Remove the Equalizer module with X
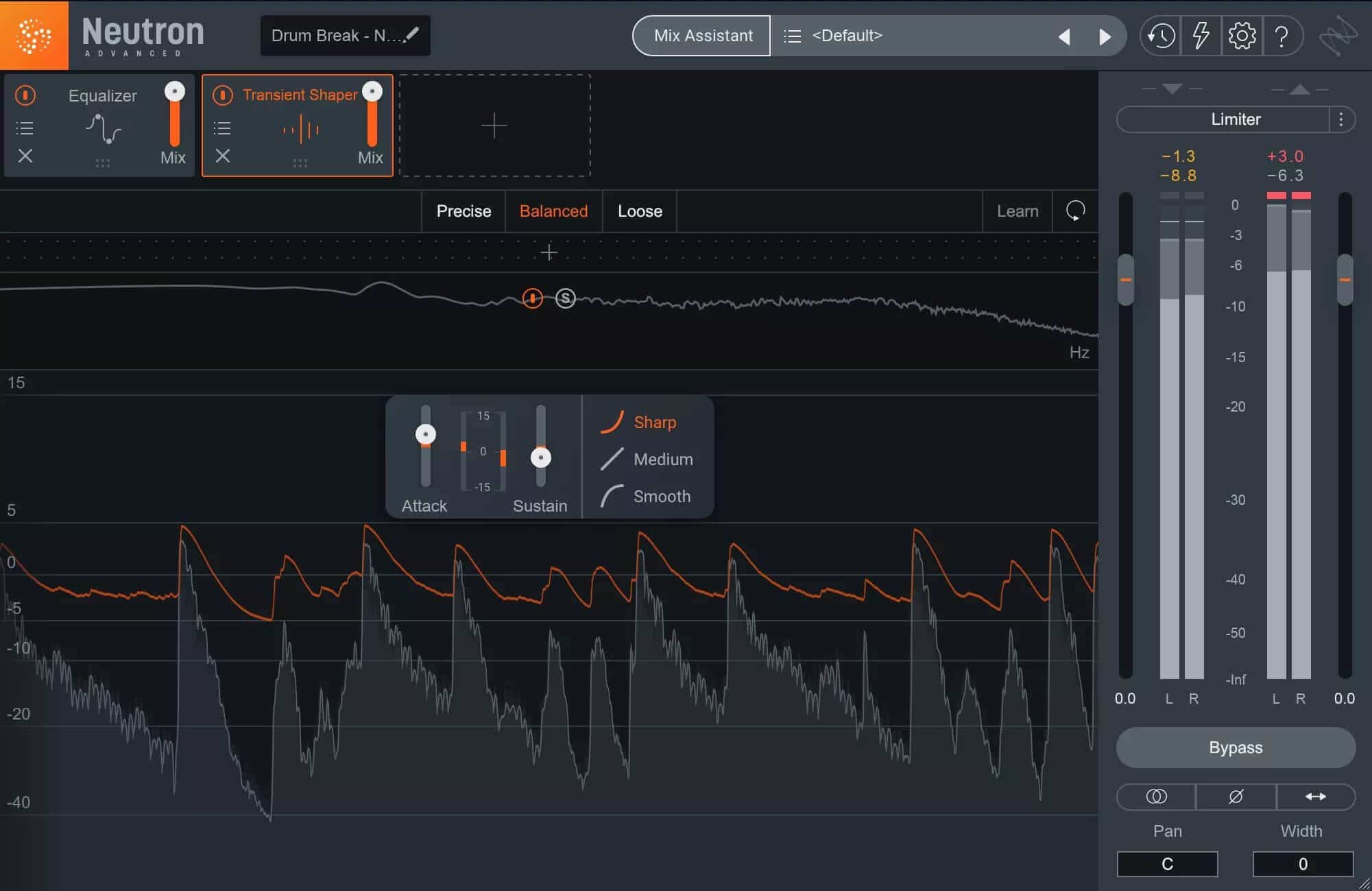The height and width of the screenshot is (891, 1372). (25, 156)
